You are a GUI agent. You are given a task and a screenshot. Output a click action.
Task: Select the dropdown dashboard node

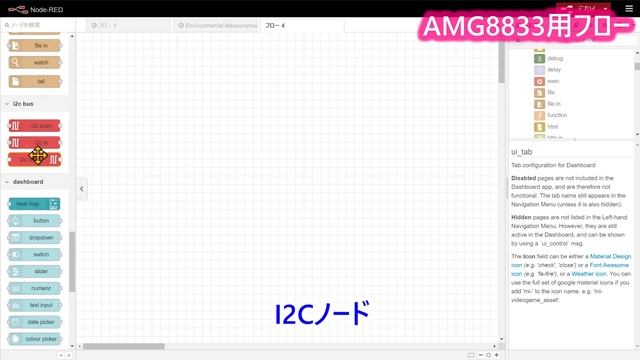point(35,238)
